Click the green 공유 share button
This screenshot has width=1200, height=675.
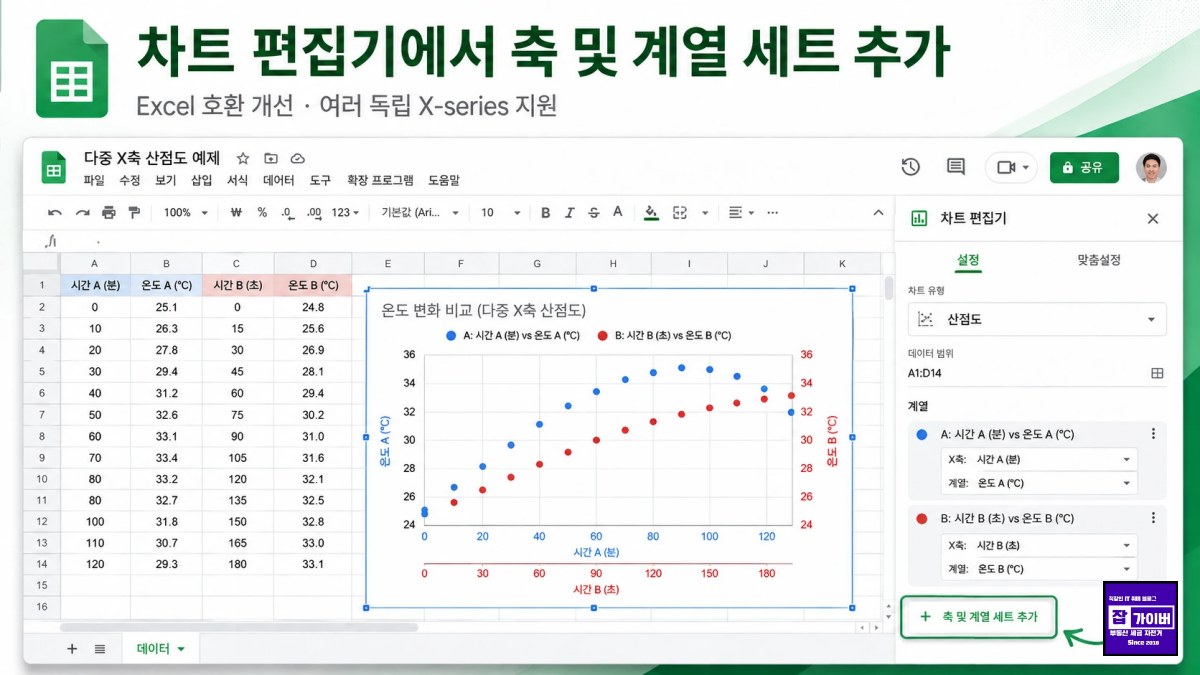point(1084,167)
